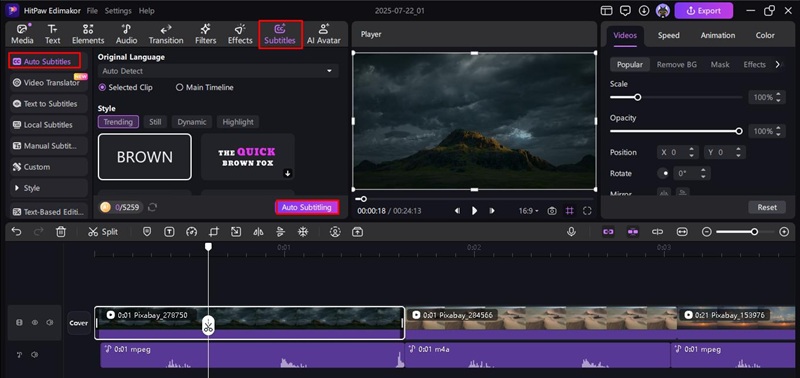Open the Remove BG sub-tab
Screen dimensions: 800x378
pos(677,64)
